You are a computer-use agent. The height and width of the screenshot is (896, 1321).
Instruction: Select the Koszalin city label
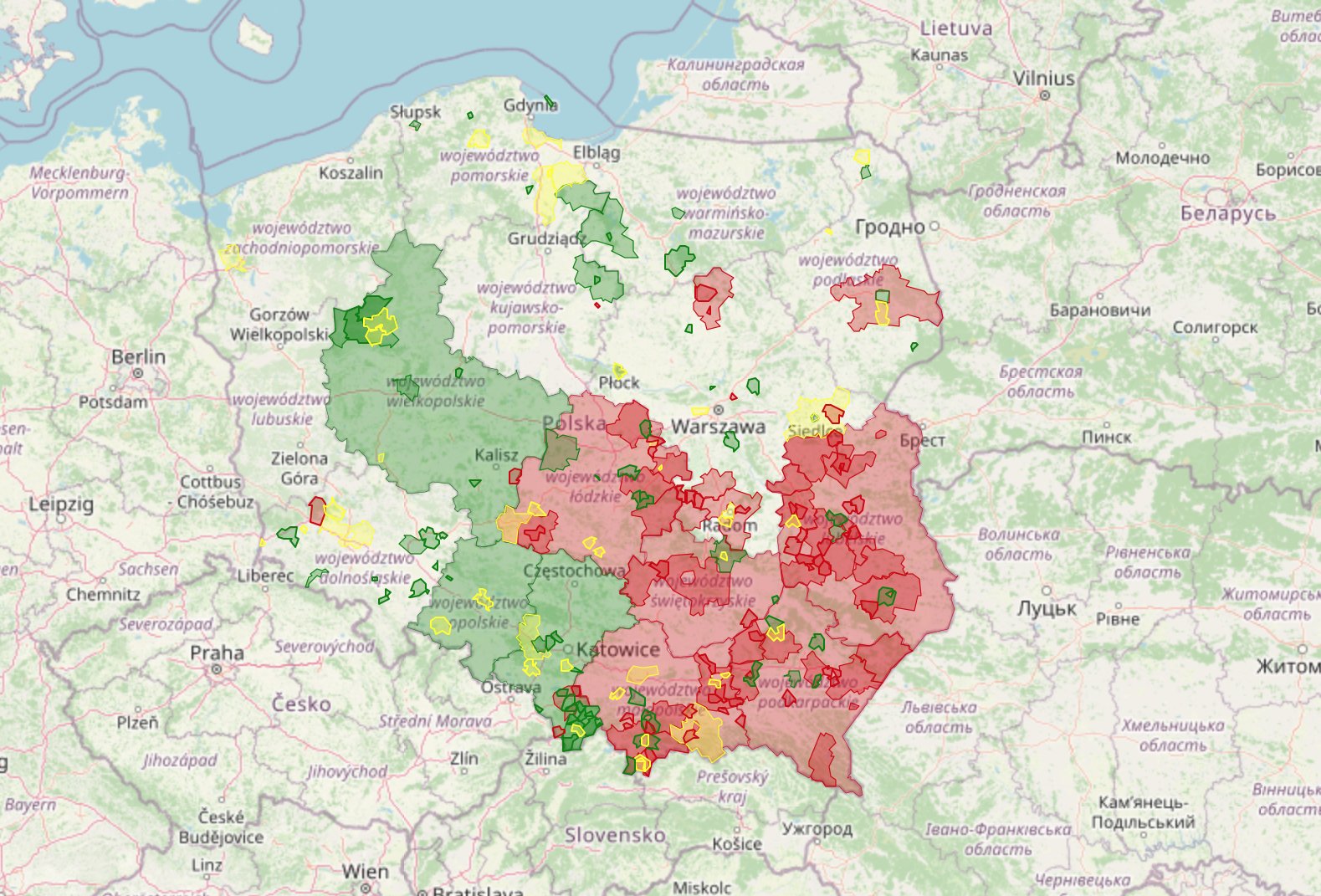[x=351, y=172]
